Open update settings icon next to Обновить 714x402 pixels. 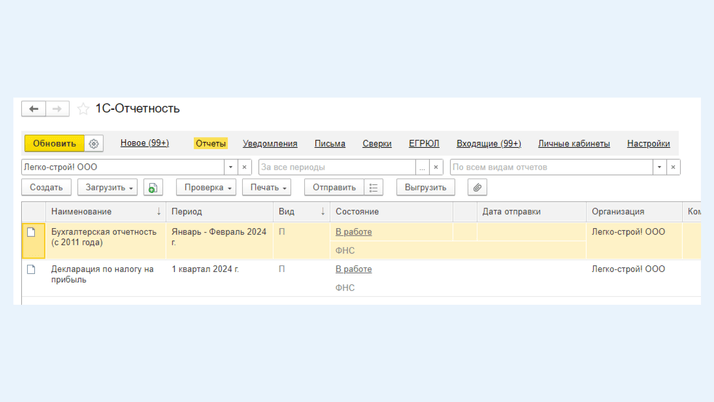point(94,144)
